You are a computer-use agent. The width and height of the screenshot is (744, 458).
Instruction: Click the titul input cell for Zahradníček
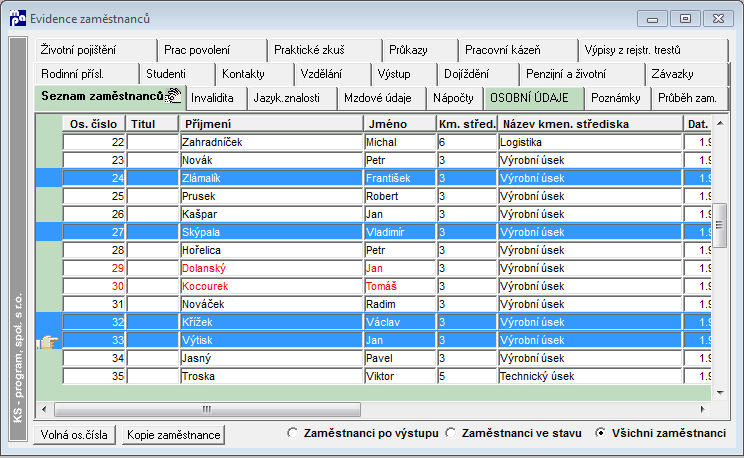point(152,142)
